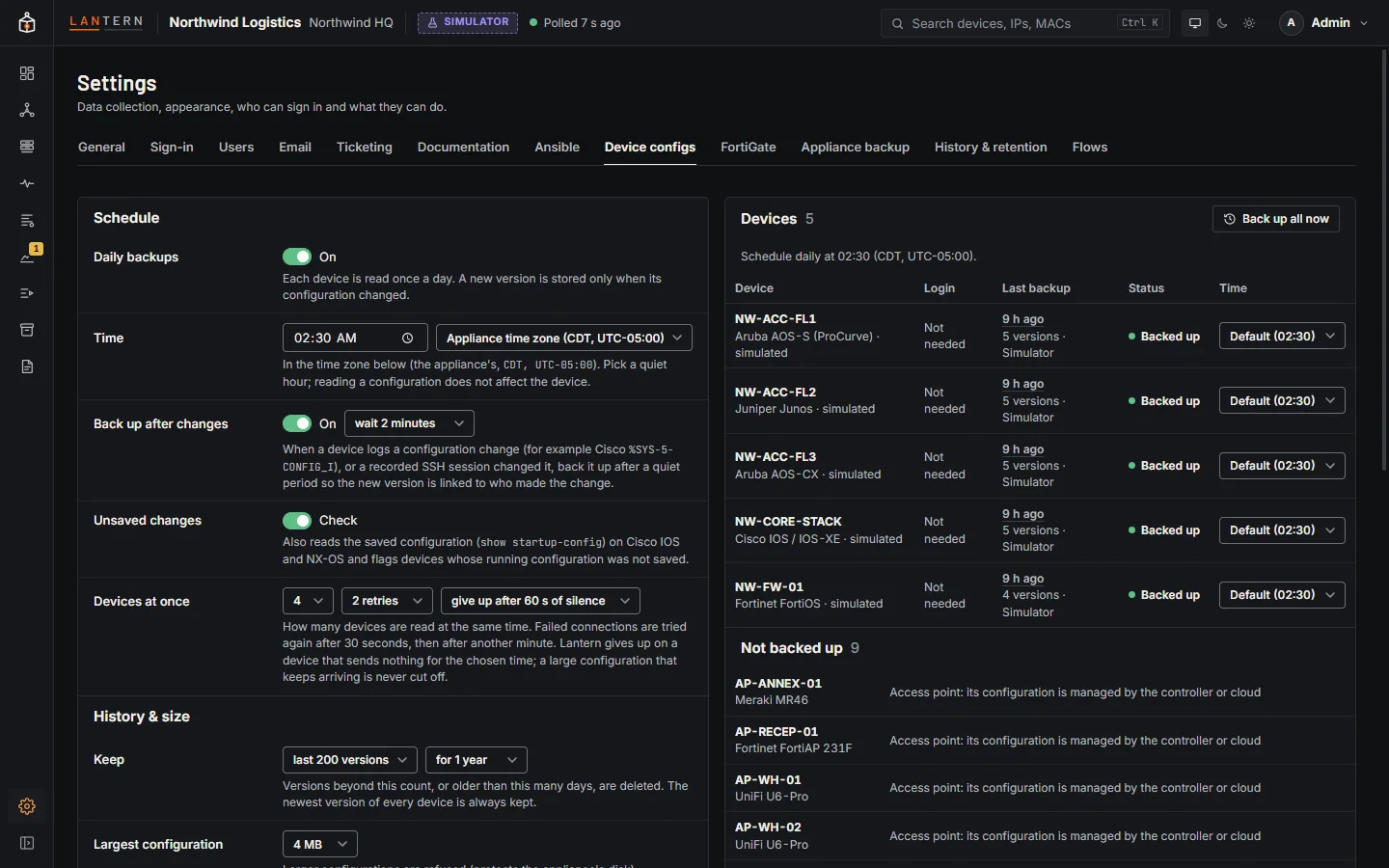Image resolution: width=1389 pixels, height=868 pixels.
Task: Click the '9 h ago' link for NW-ACC-FL2
Action: point(1023,384)
